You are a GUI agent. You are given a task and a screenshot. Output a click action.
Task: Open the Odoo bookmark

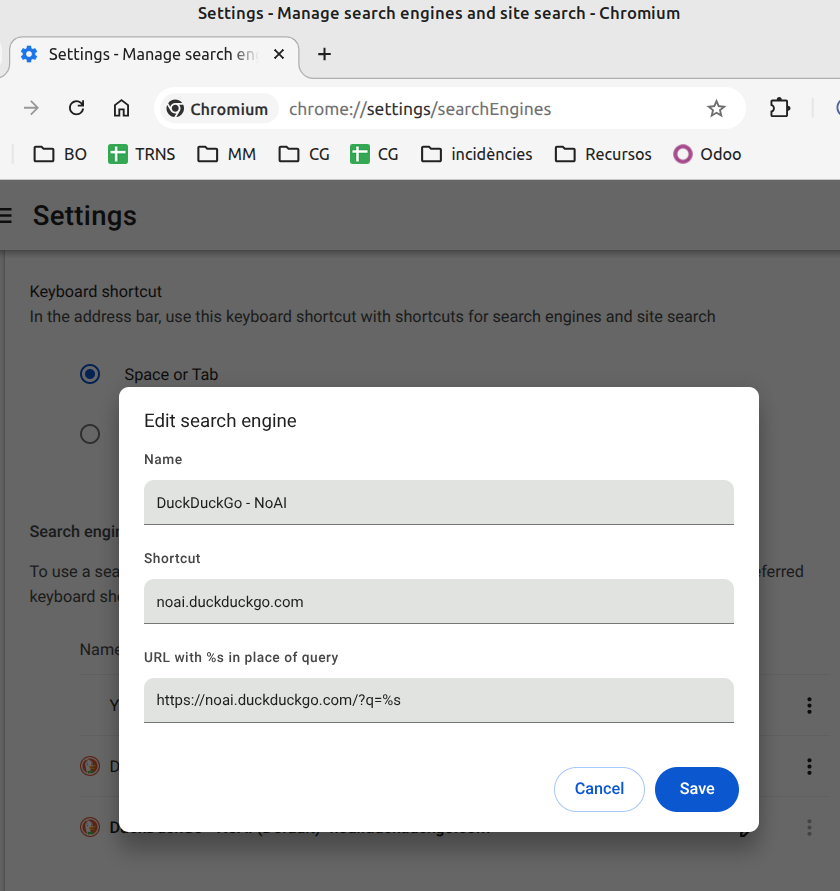pos(707,154)
